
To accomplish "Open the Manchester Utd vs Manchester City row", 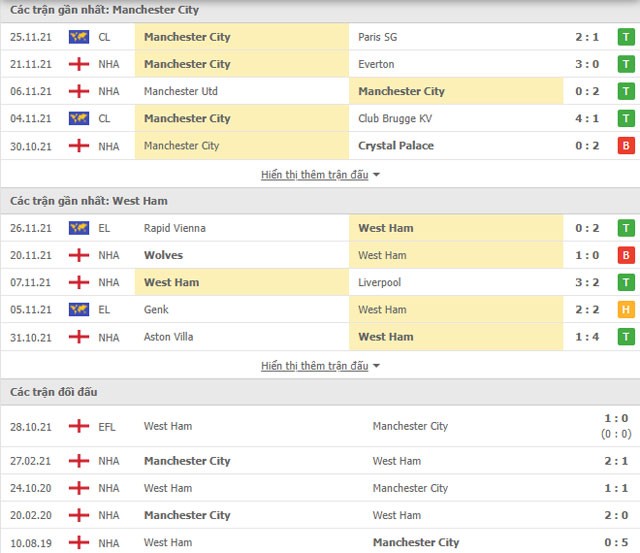I will (320, 91).
